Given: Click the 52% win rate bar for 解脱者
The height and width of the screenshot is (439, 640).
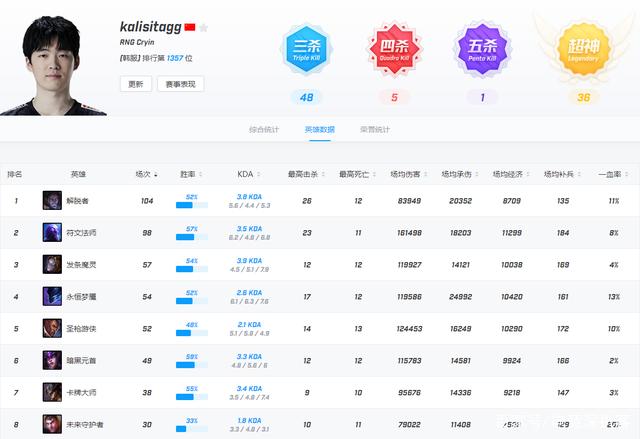Looking at the screenshot, I should pos(191,205).
